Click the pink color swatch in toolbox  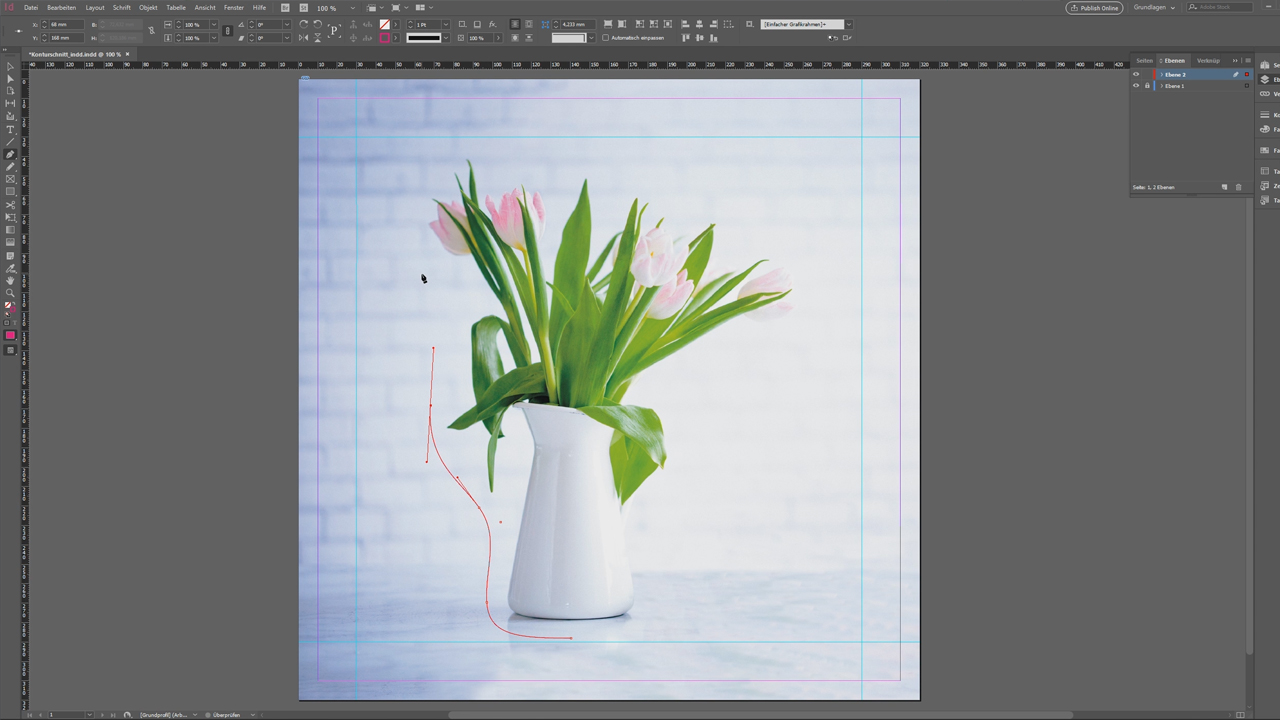11,335
